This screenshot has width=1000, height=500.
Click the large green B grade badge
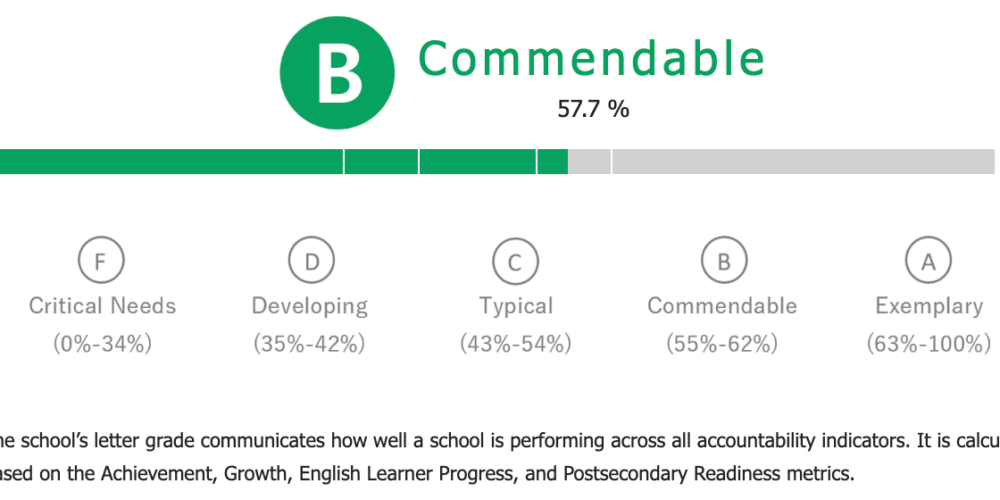[337, 73]
